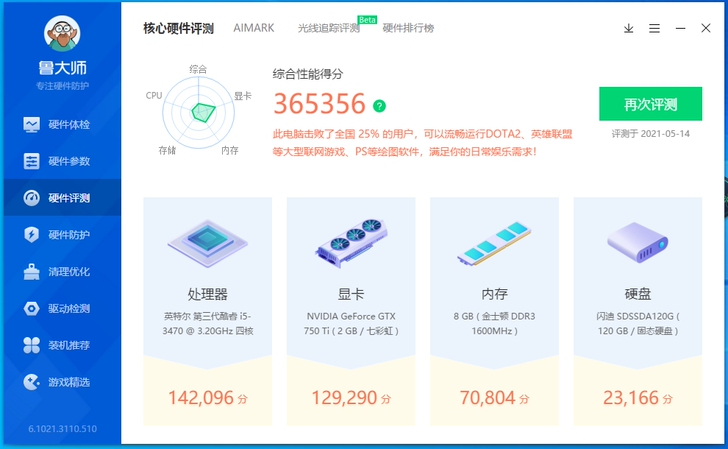Click the download arrow icon in title bar
728x449 pixels.
pyautogui.click(x=629, y=28)
